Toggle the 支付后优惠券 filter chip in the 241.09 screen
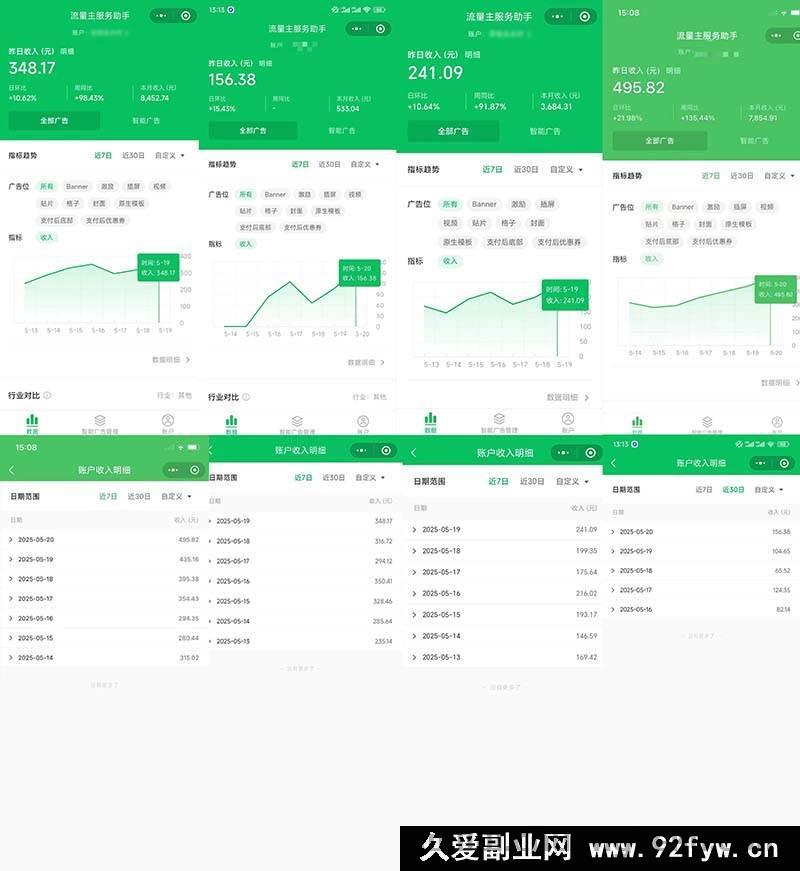Screen dimensions: 800x871 pos(558,242)
